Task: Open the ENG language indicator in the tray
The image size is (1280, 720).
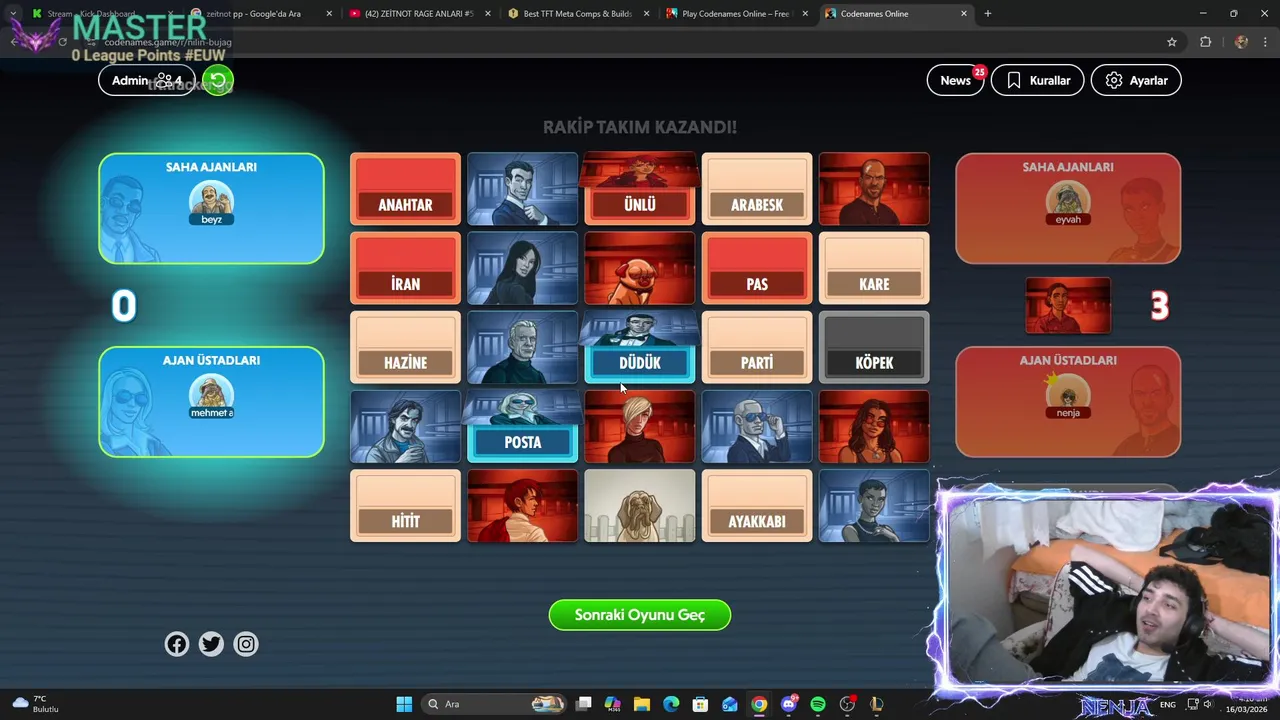Action: pyautogui.click(x=1168, y=704)
